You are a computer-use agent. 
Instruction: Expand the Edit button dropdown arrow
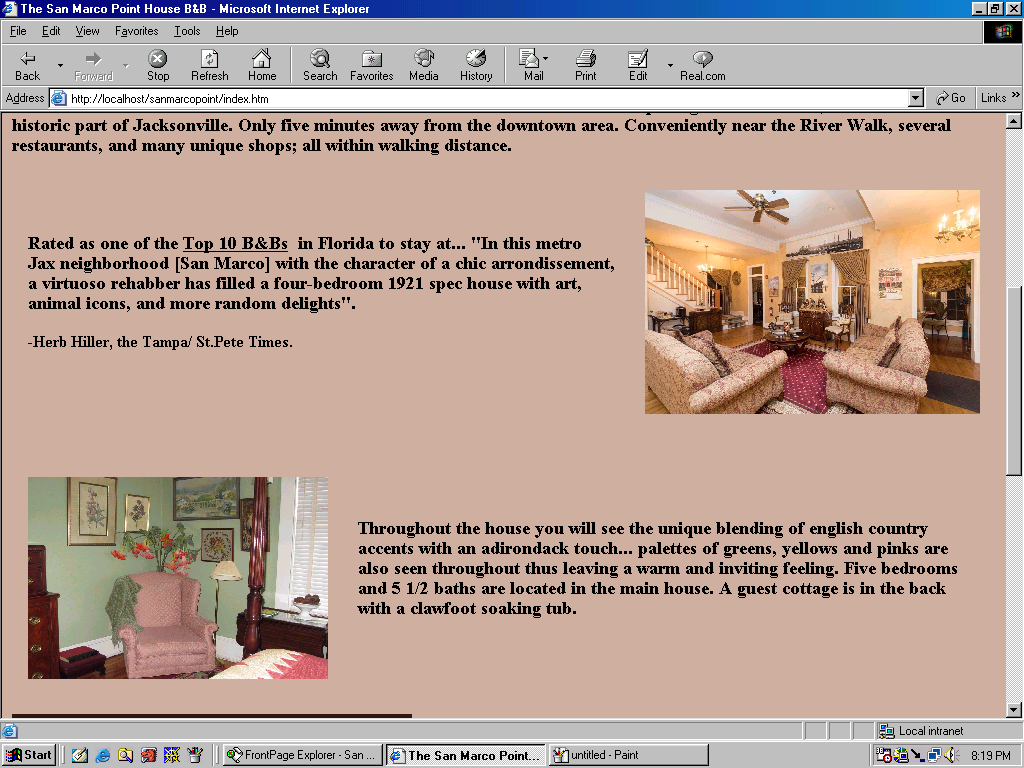(x=670, y=65)
